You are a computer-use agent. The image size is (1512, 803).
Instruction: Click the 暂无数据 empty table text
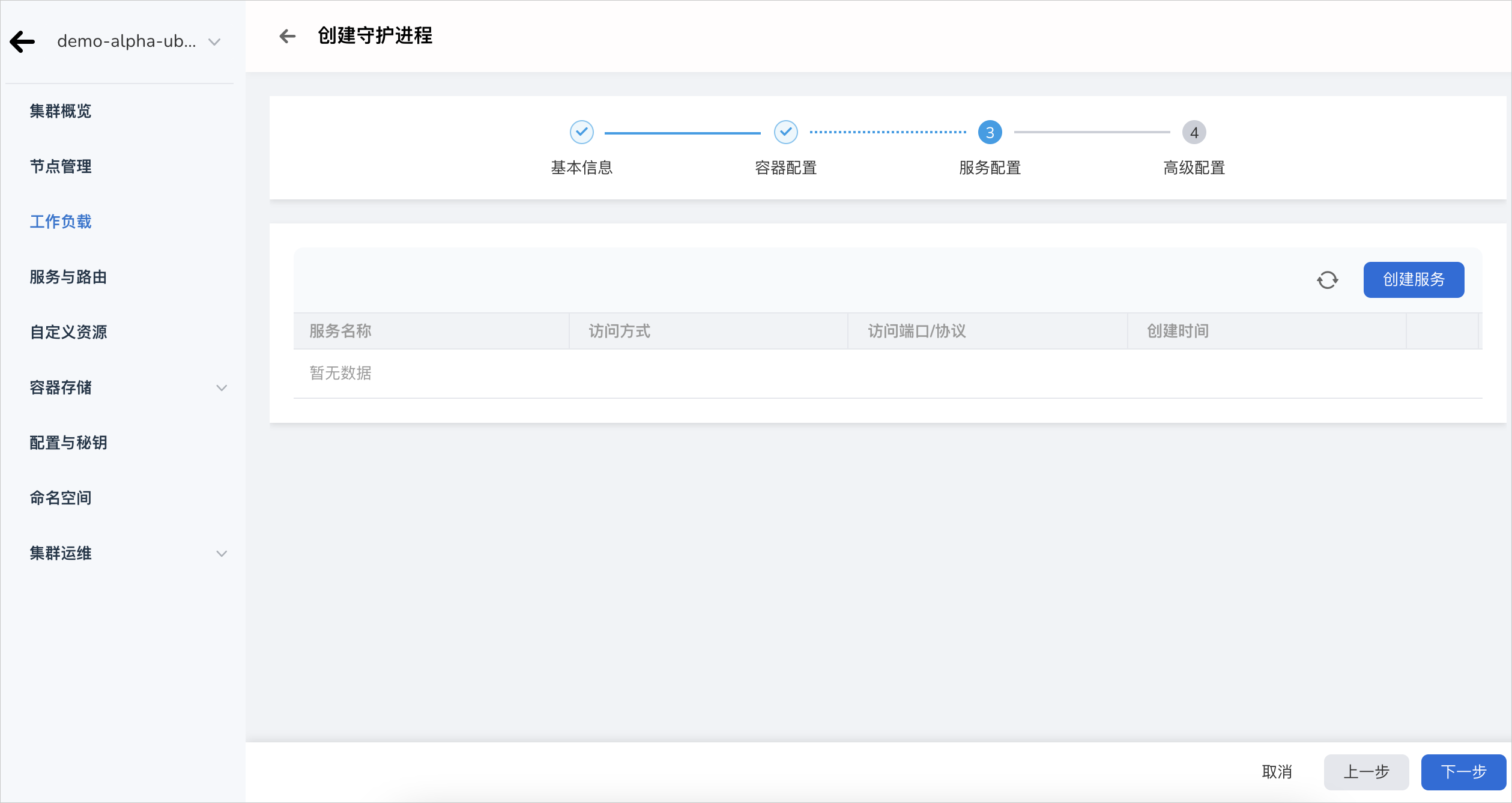point(340,373)
